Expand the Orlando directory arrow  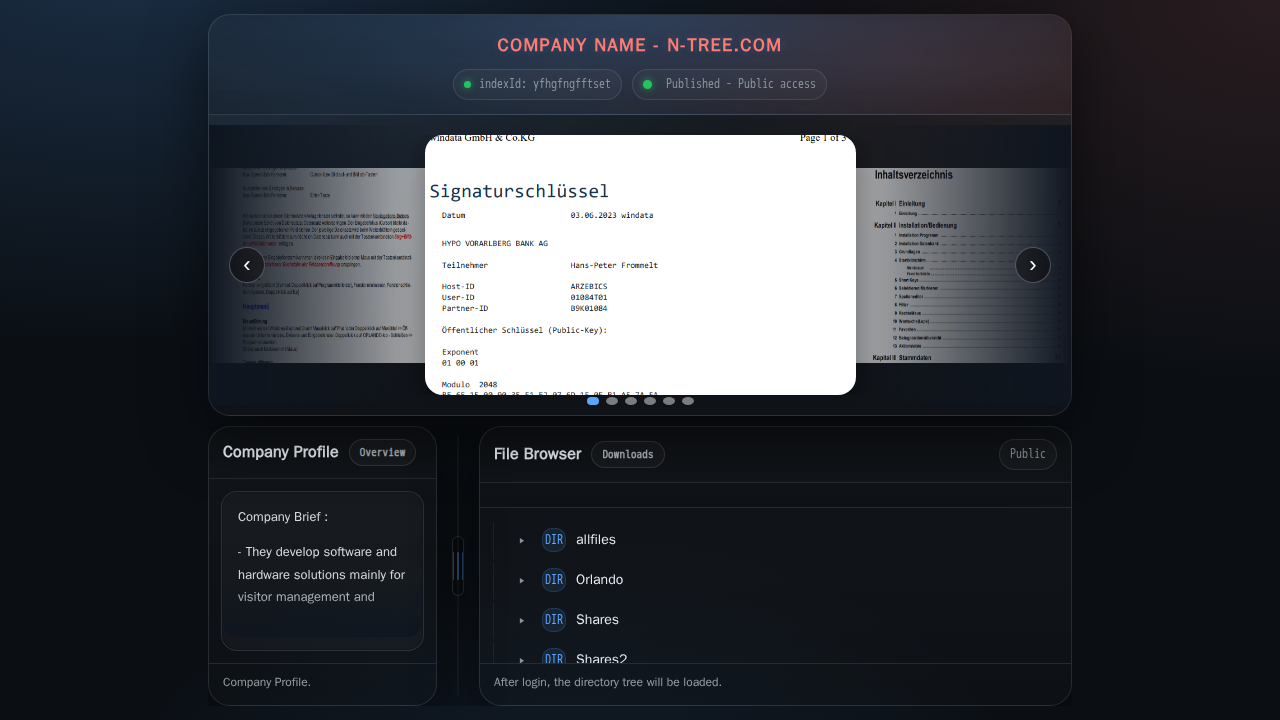[522, 580]
